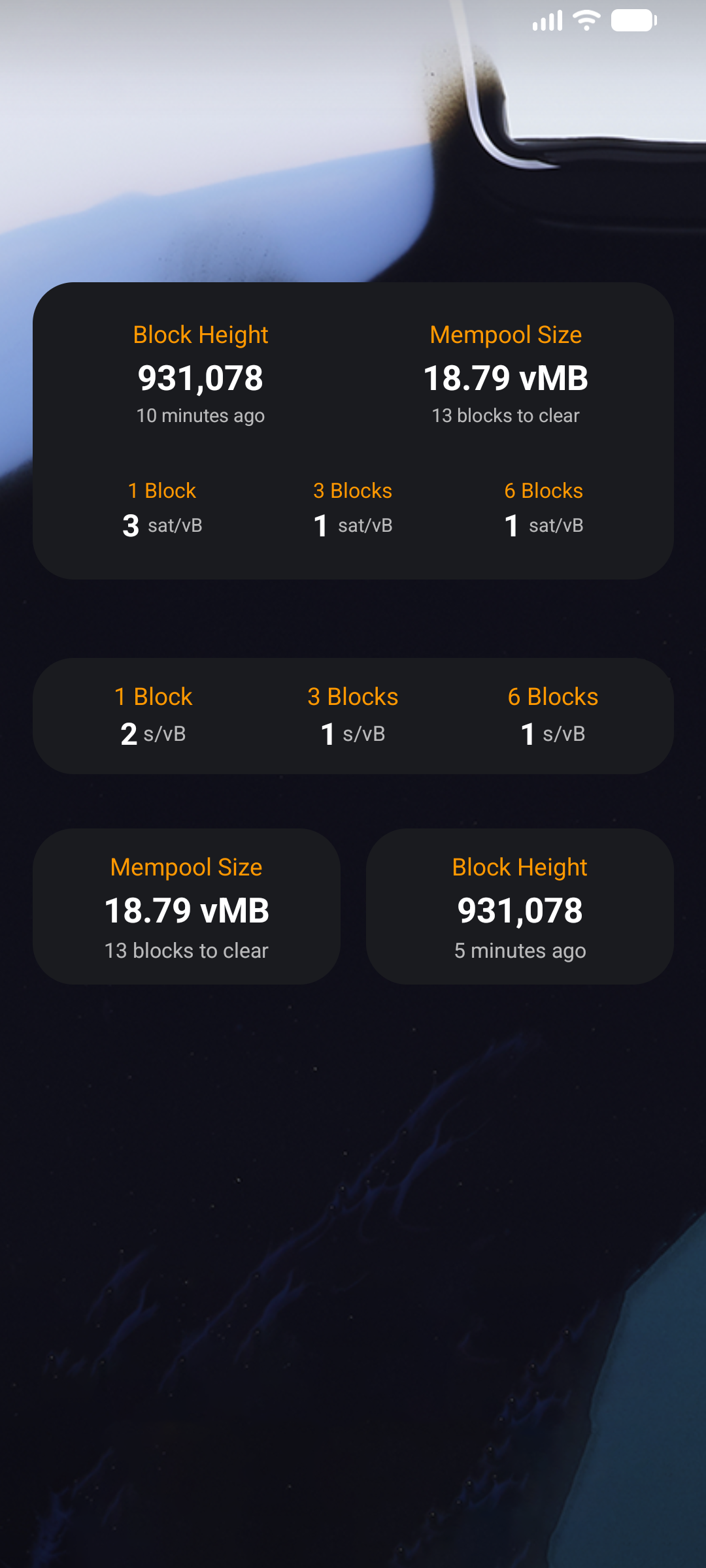This screenshot has width=706, height=1568.
Task: Tap Mempool Size heading in the large combined widget
Action: click(505, 335)
